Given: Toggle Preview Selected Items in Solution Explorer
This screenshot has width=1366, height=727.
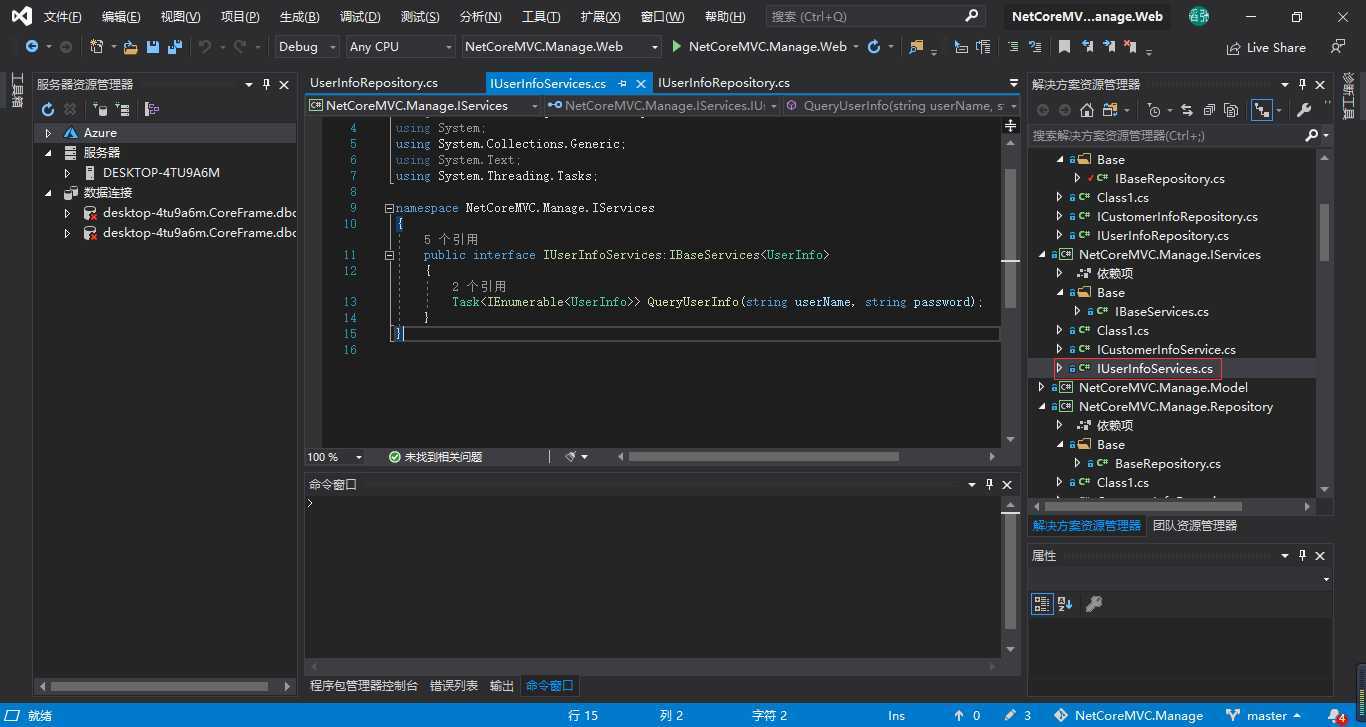Looking at the screenshot, I should tap(1261, 110).
